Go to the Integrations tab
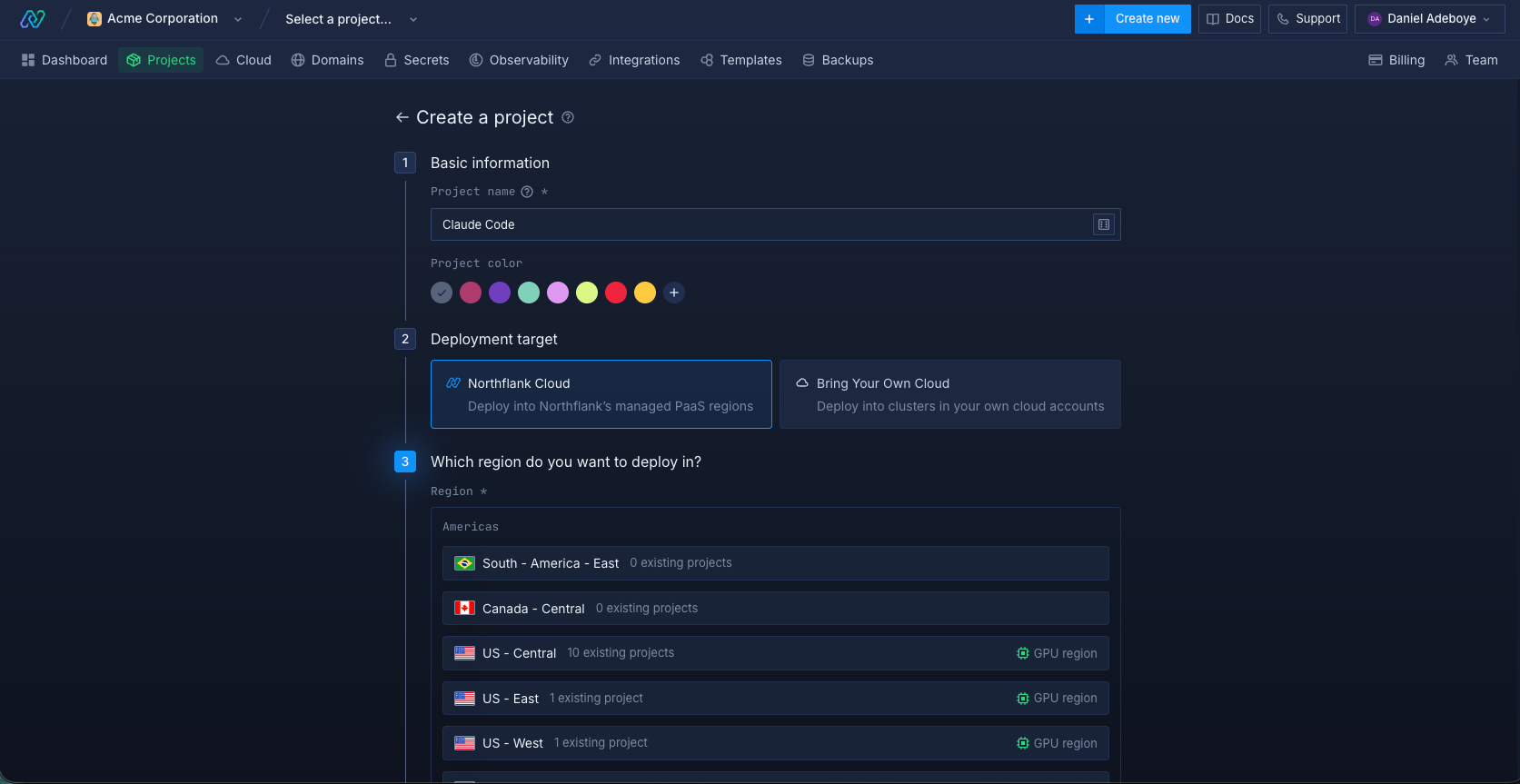1520x784 pixels. pyautogui.click(x=634, y=60)
